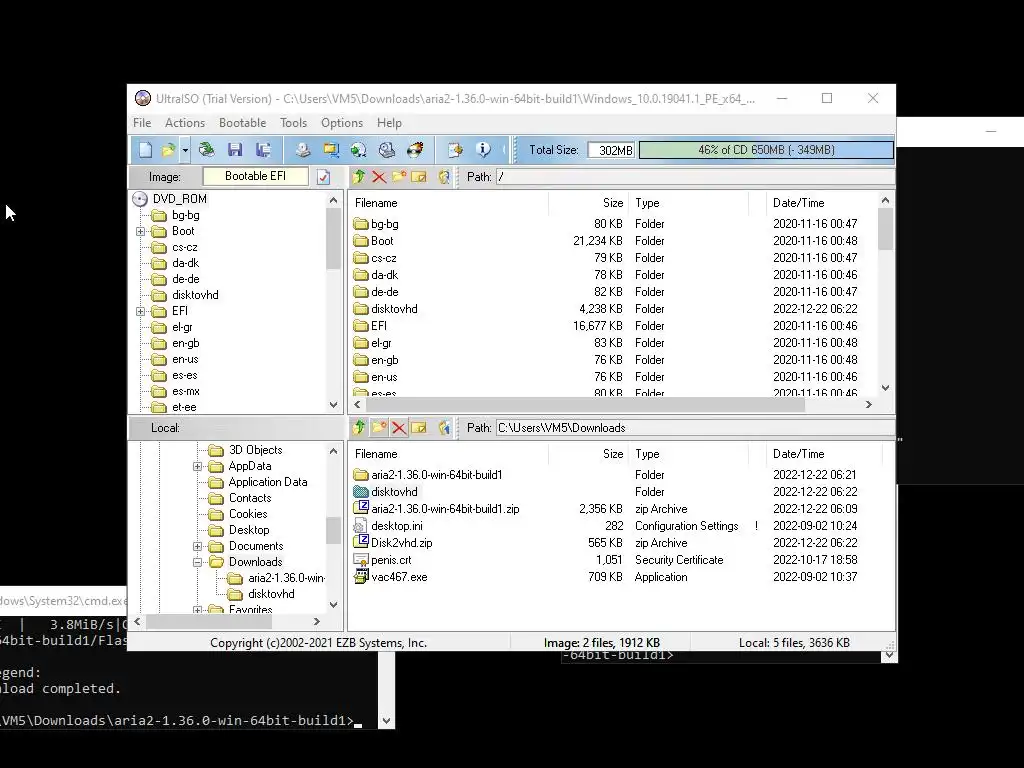This screenshot has height=768, width=1024.
Task: Click image file list horizontal scrollbar right arrow
Action: pyautogui.click(x=869, y=405)
